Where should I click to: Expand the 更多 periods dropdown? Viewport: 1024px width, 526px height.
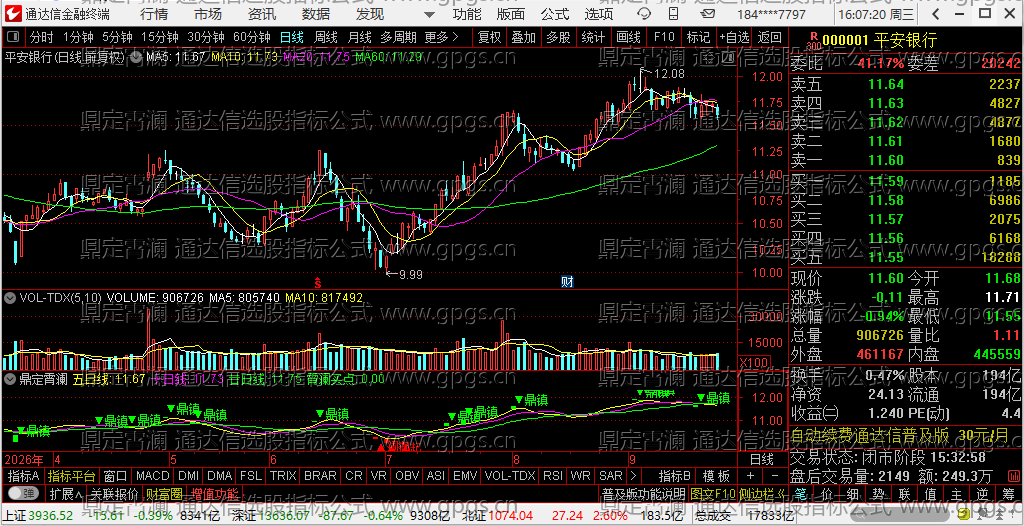(441, 37)
